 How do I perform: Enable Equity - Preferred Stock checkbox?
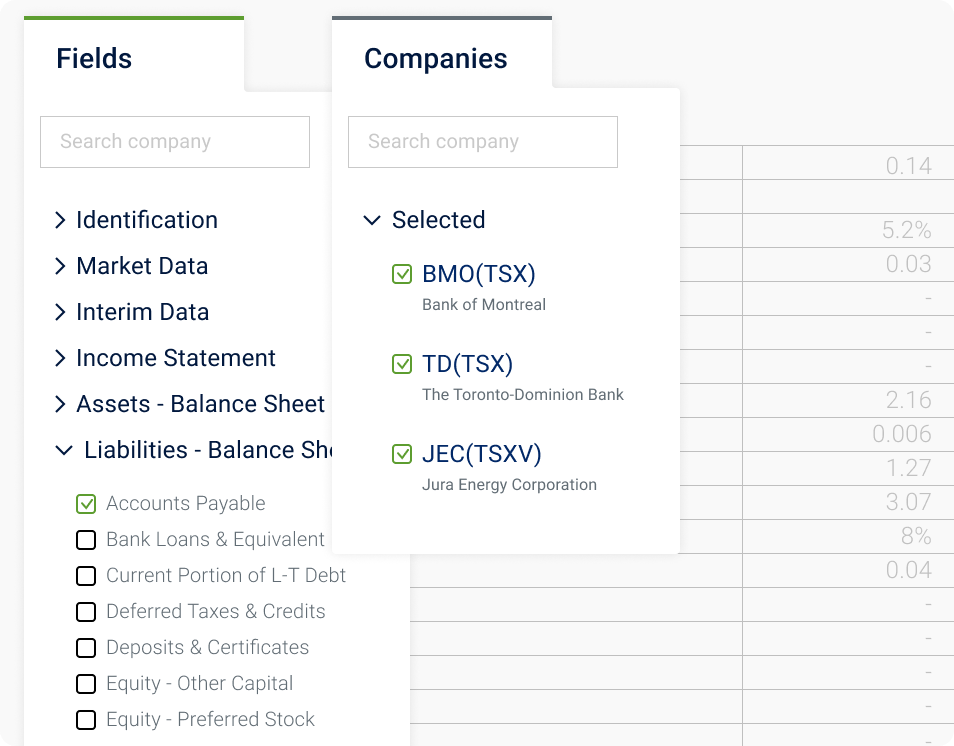click(86, 719)
